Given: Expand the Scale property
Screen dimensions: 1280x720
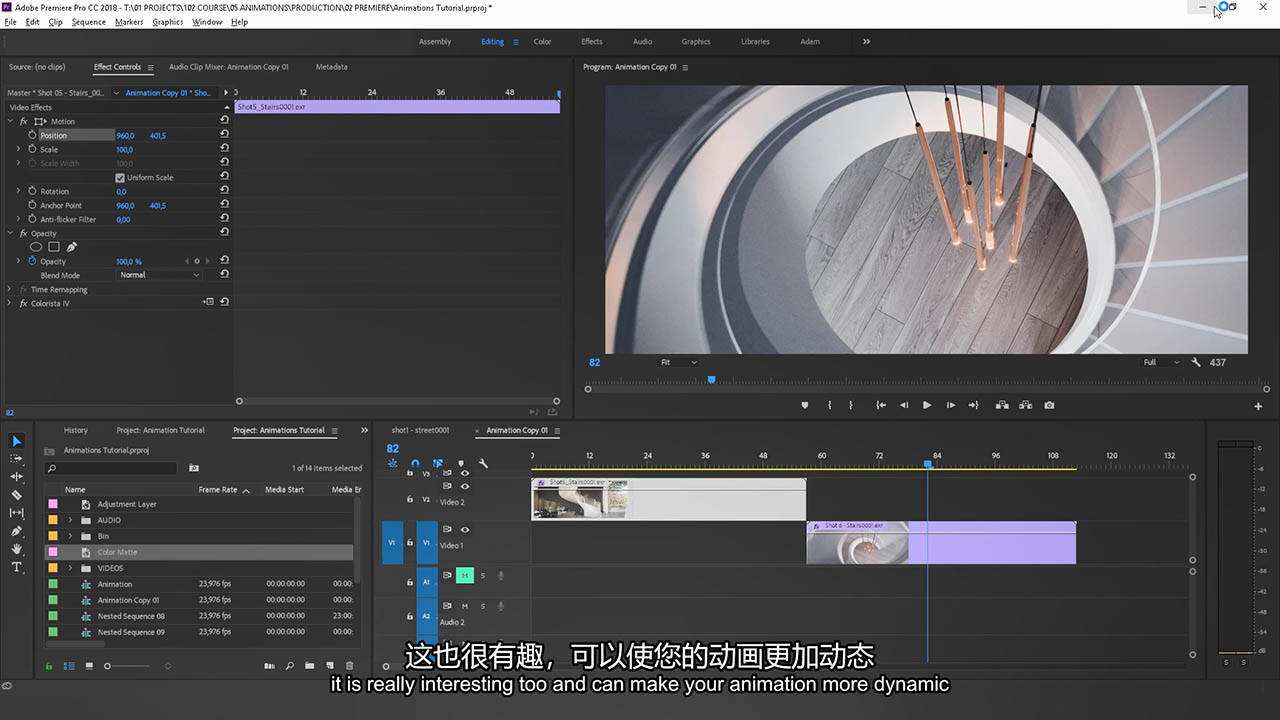Looking at the screenshot, I should point(18,149).
